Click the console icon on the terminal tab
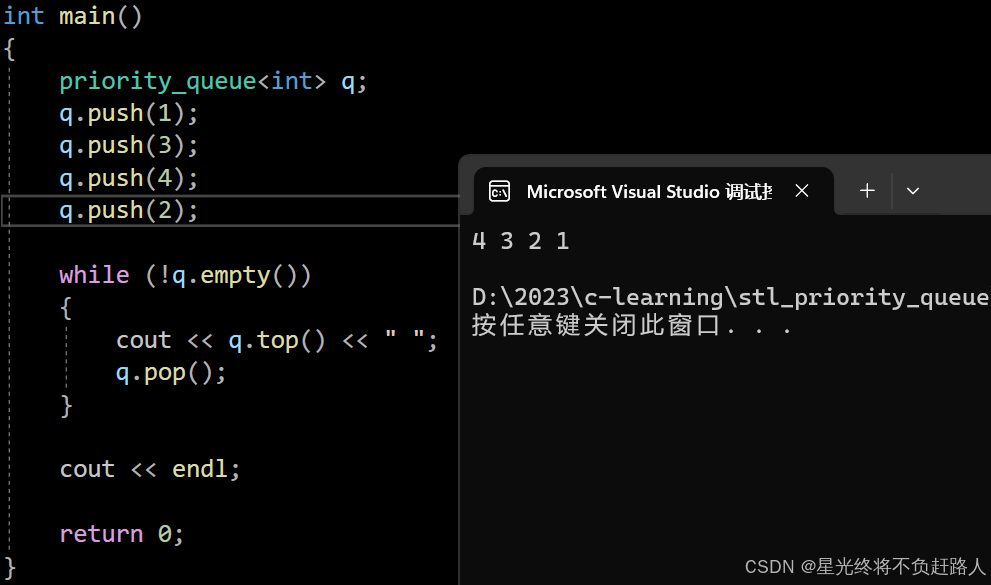Image resolution: width=991 pixels, height=585 pixels. pyautogui.click(x=499, y=191)
